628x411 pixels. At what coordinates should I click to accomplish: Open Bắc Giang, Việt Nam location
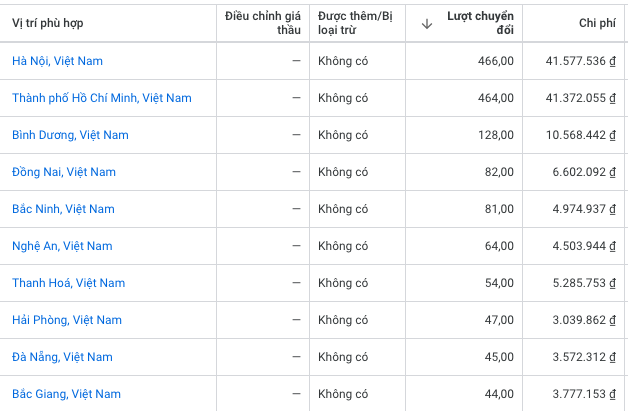pyautogui.click(x=66, y=394)
